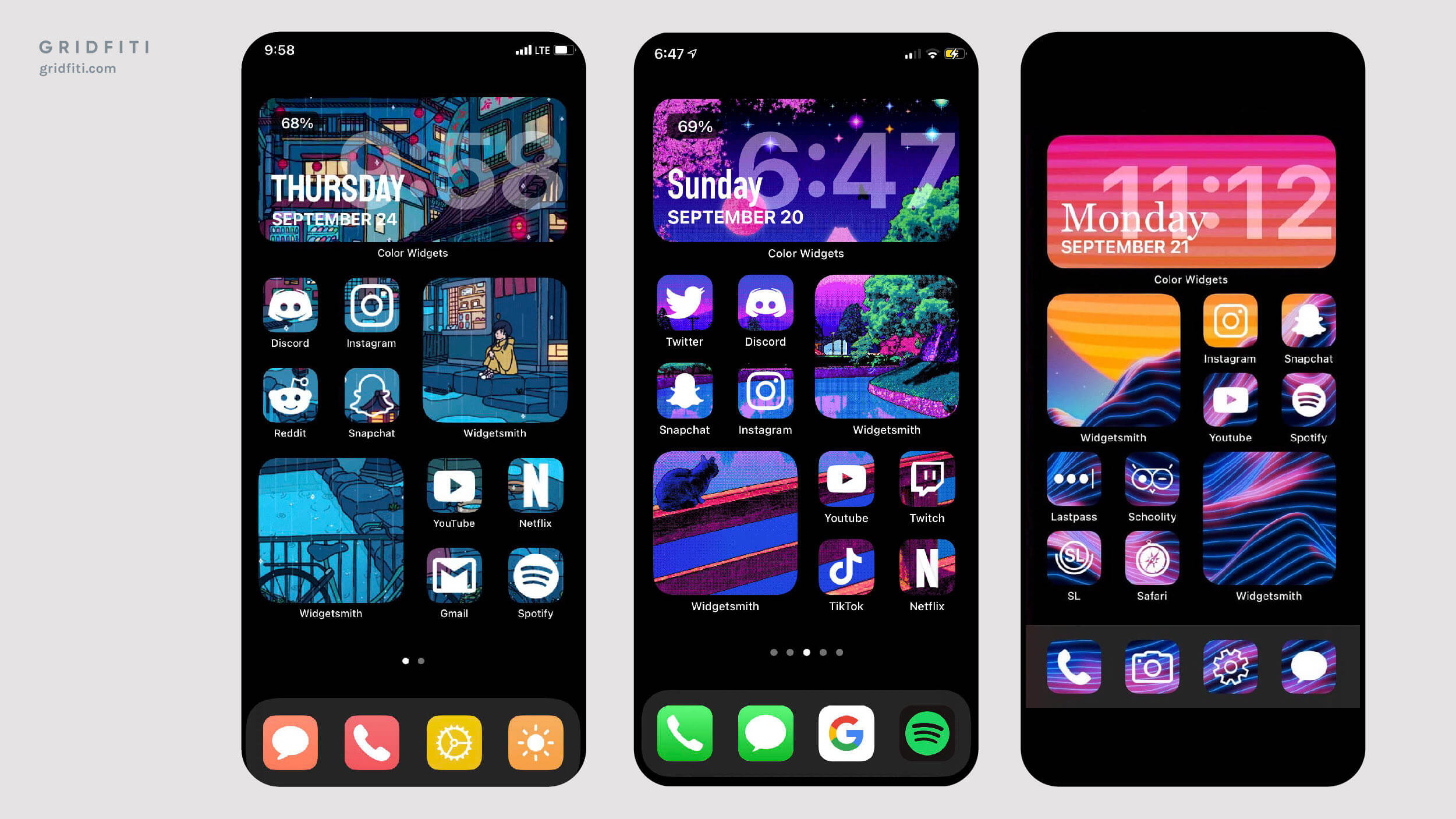Viewport: 1456px width, 819px height.
Task: Tap third page indicator dot middle phone
Action: (806, 652)
